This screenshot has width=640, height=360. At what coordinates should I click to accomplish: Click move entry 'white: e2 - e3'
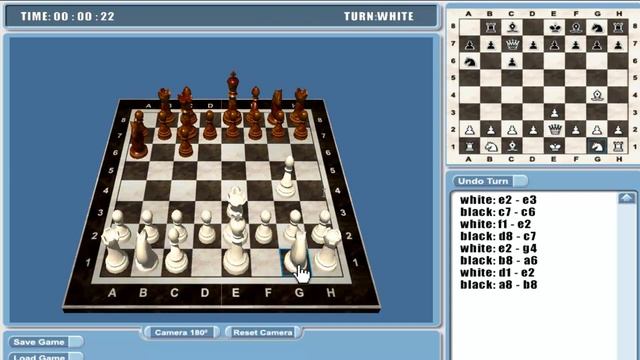(498, 200)
